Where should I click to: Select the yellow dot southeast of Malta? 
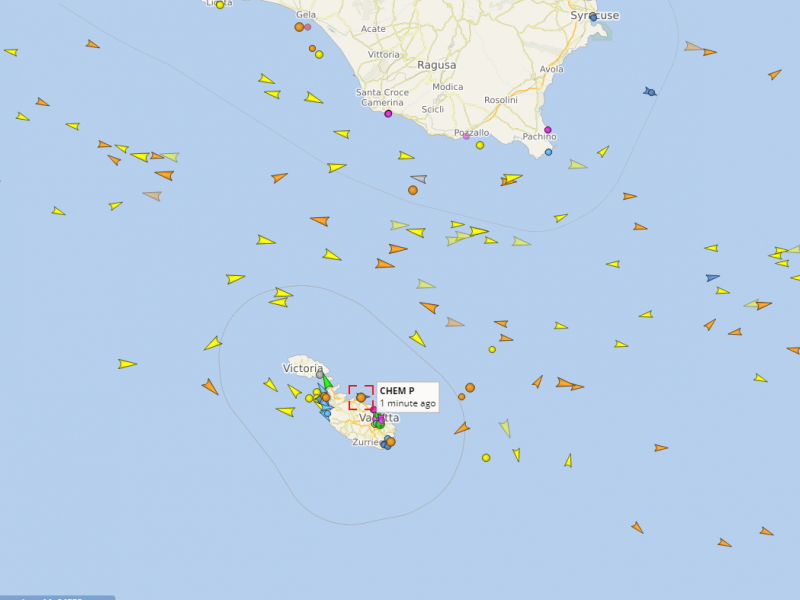point(486,458)
